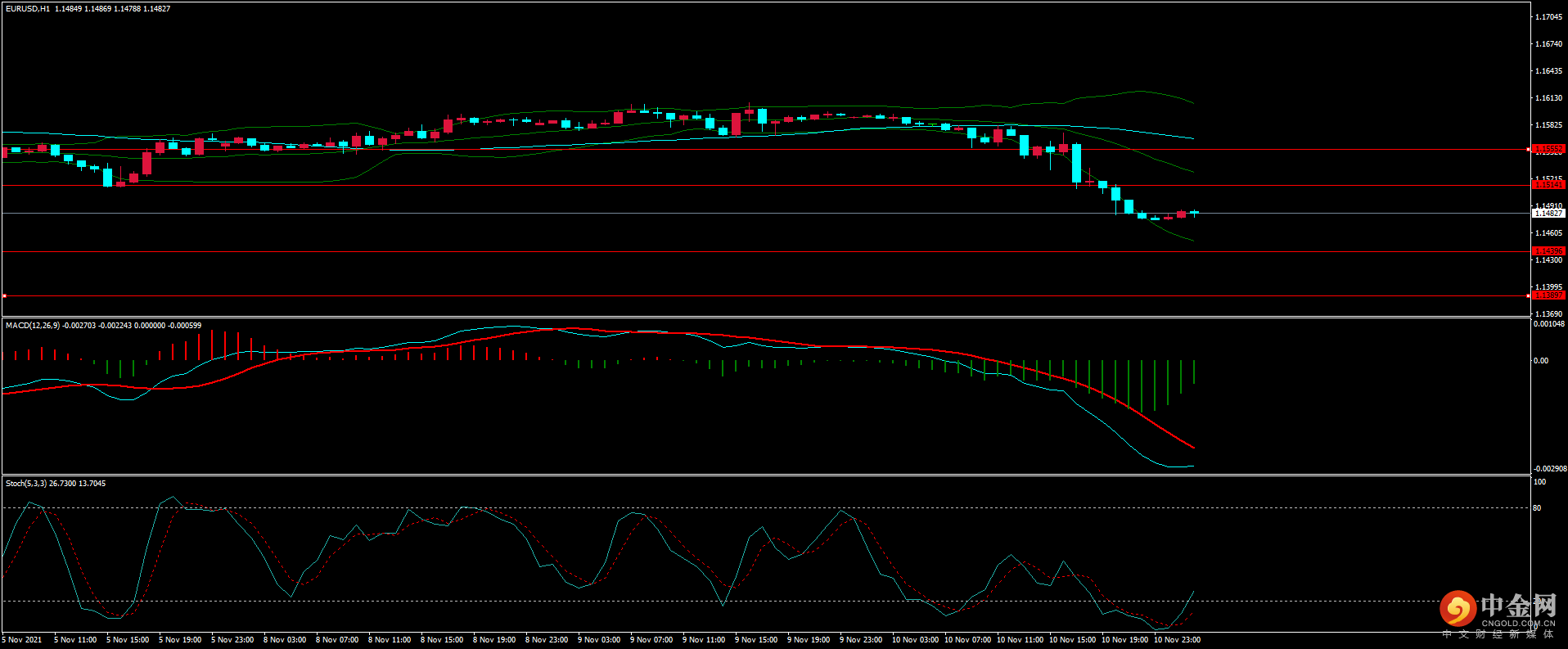Click the MACD scale value -0.002908
The image size is (1568, 649).
(x=1548, y=469)
